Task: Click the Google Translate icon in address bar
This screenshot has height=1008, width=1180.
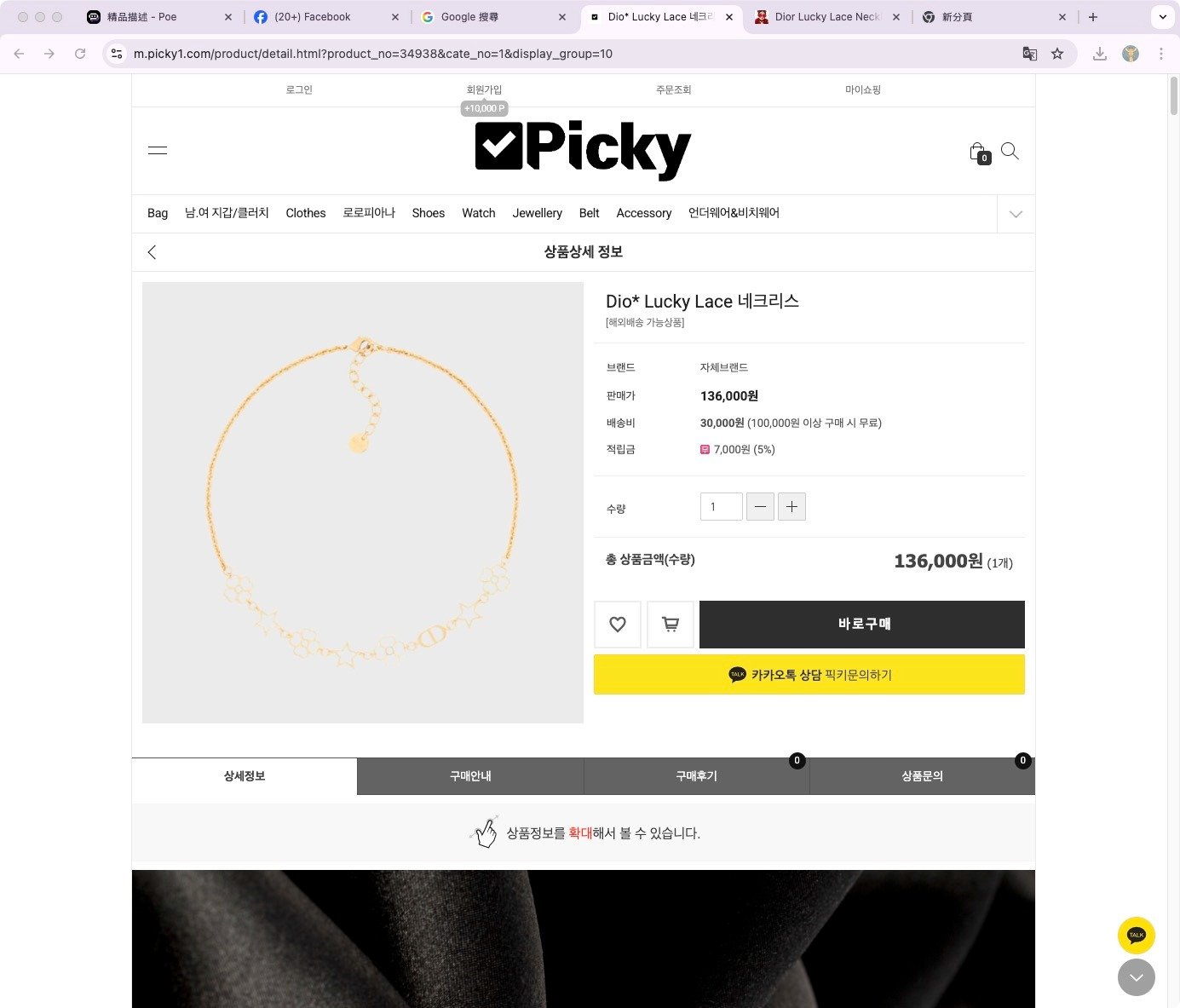Action: [1030, 54]
